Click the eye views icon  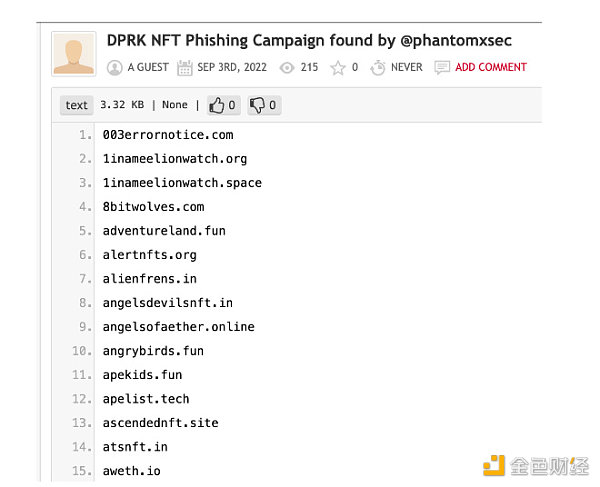[x=287, y=68]
